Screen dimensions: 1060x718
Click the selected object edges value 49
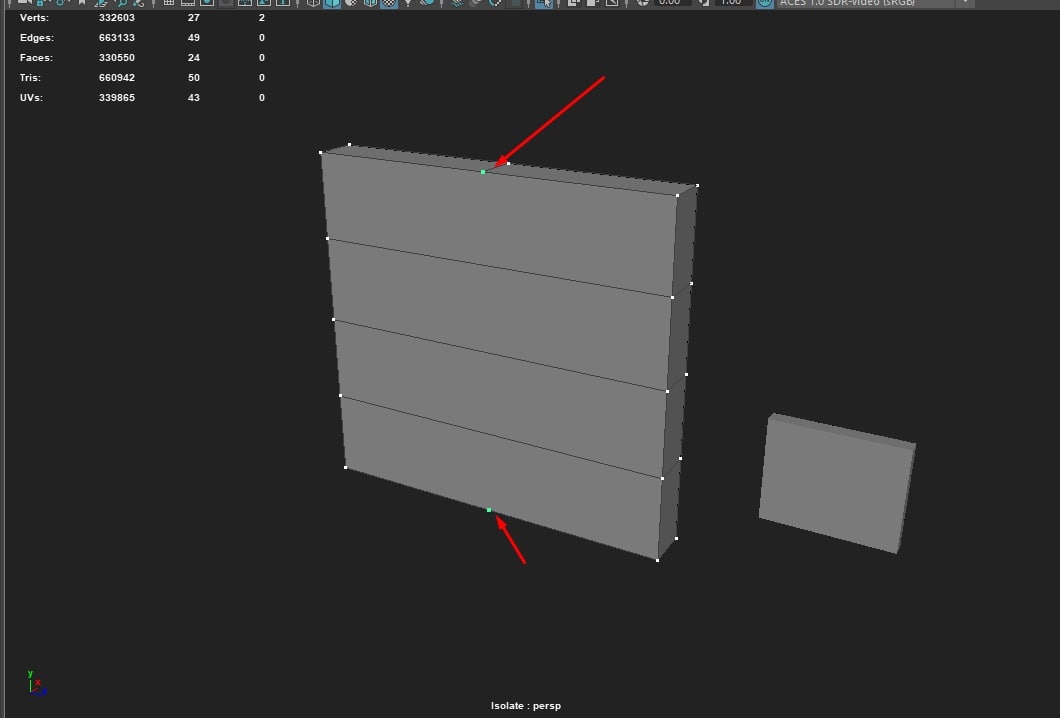pos(193,38)
